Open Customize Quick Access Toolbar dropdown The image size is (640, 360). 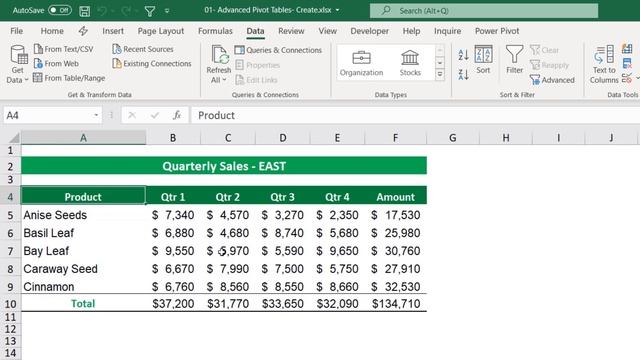[x=167, y=11]
